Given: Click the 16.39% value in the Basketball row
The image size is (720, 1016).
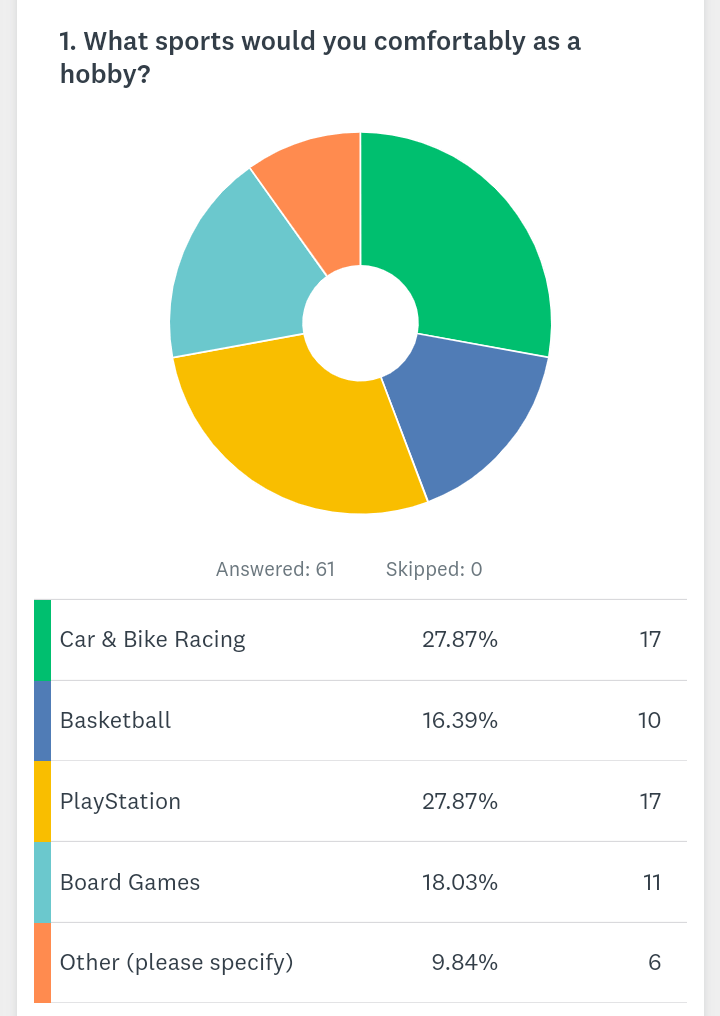Looking at the screenshot, I should (x=460, y=721).
